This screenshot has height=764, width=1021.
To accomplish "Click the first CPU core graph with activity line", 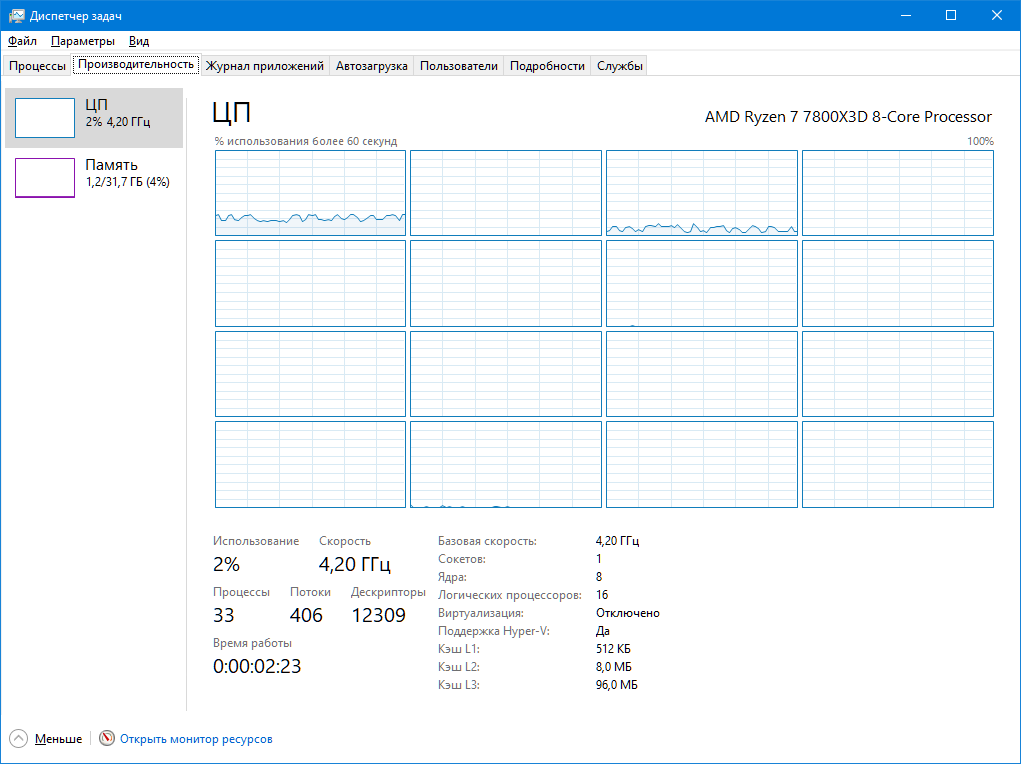I will point(311,193).
